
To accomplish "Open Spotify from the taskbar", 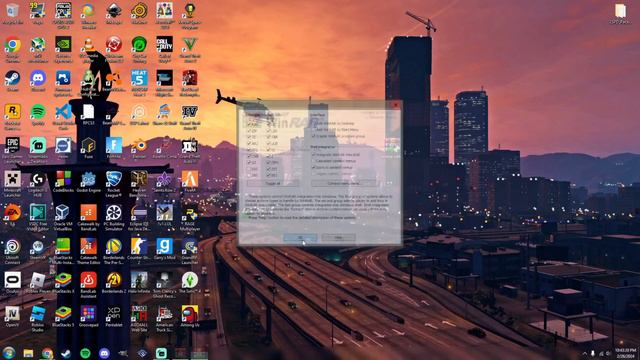I will pos(85,353).
